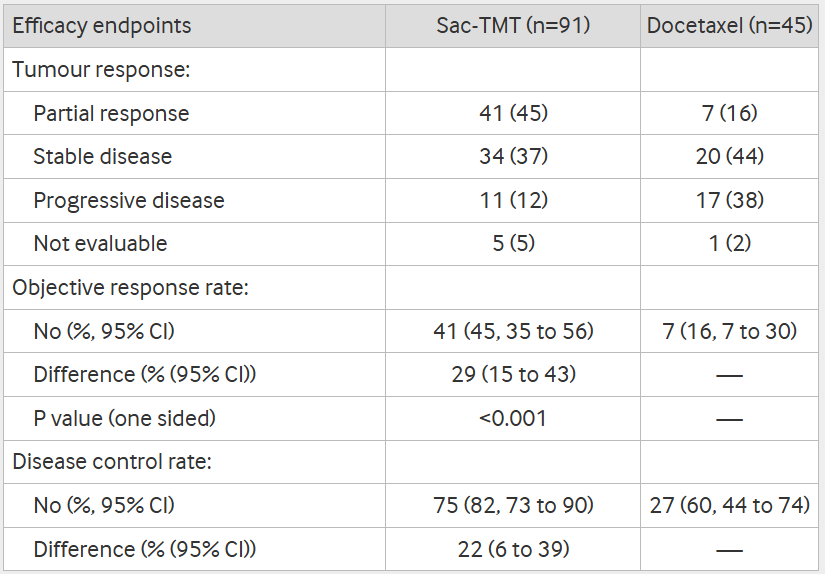Click the Stable disease row label

[x=102, y=157]
